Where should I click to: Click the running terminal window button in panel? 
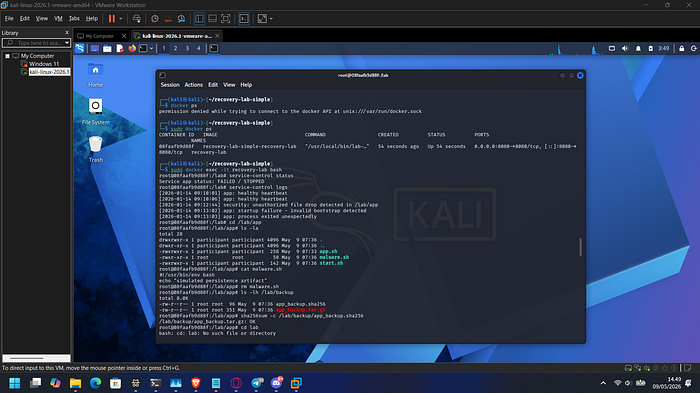(x=214, y=48)
